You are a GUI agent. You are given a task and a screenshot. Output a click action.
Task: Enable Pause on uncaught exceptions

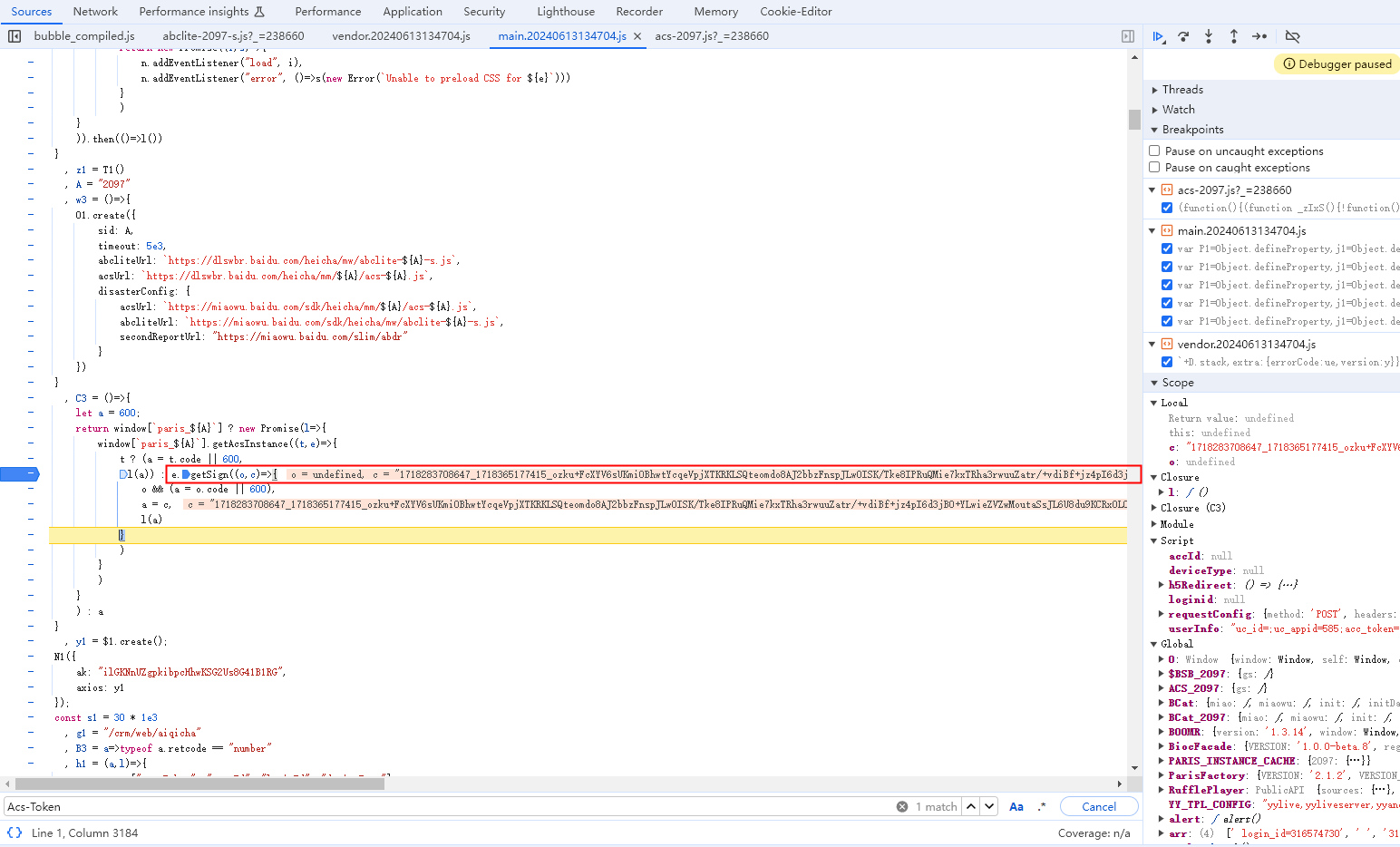click(1154, 151)
